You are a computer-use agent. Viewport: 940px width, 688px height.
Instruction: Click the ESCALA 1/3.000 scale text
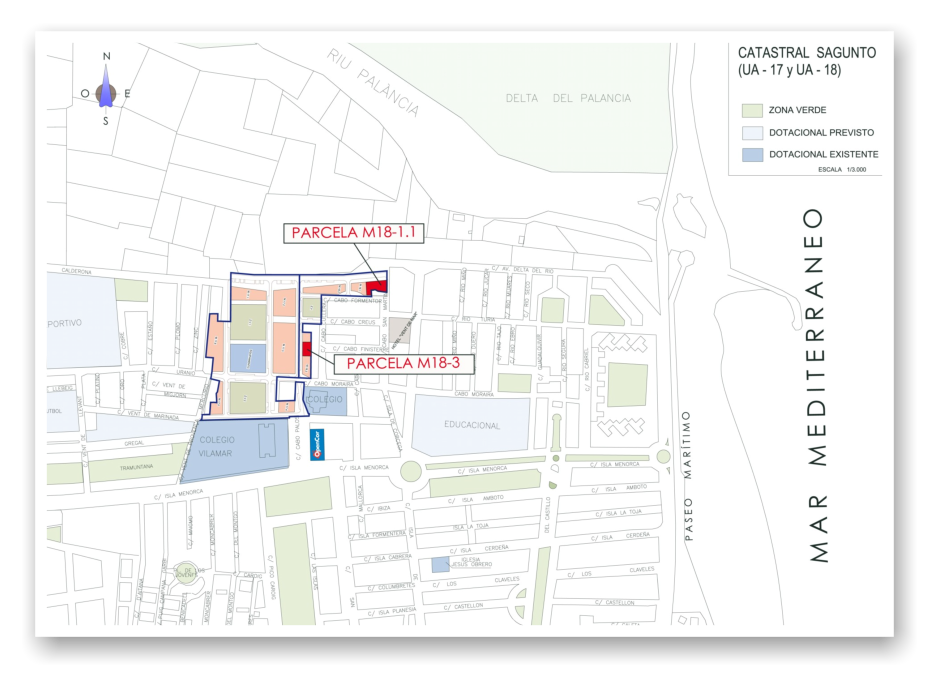[842, 170]
